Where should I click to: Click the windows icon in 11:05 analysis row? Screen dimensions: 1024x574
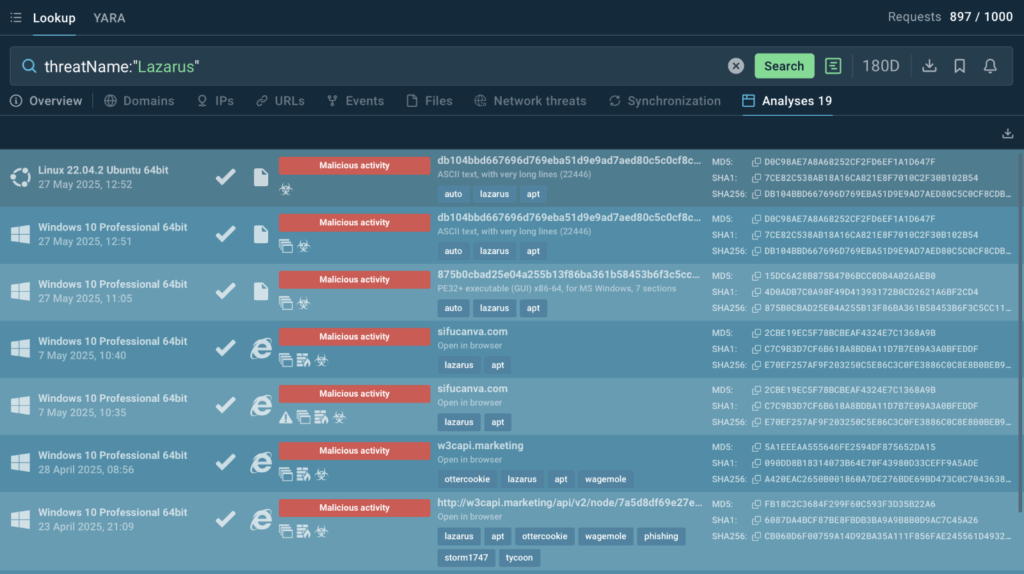(x=20, y=291)
